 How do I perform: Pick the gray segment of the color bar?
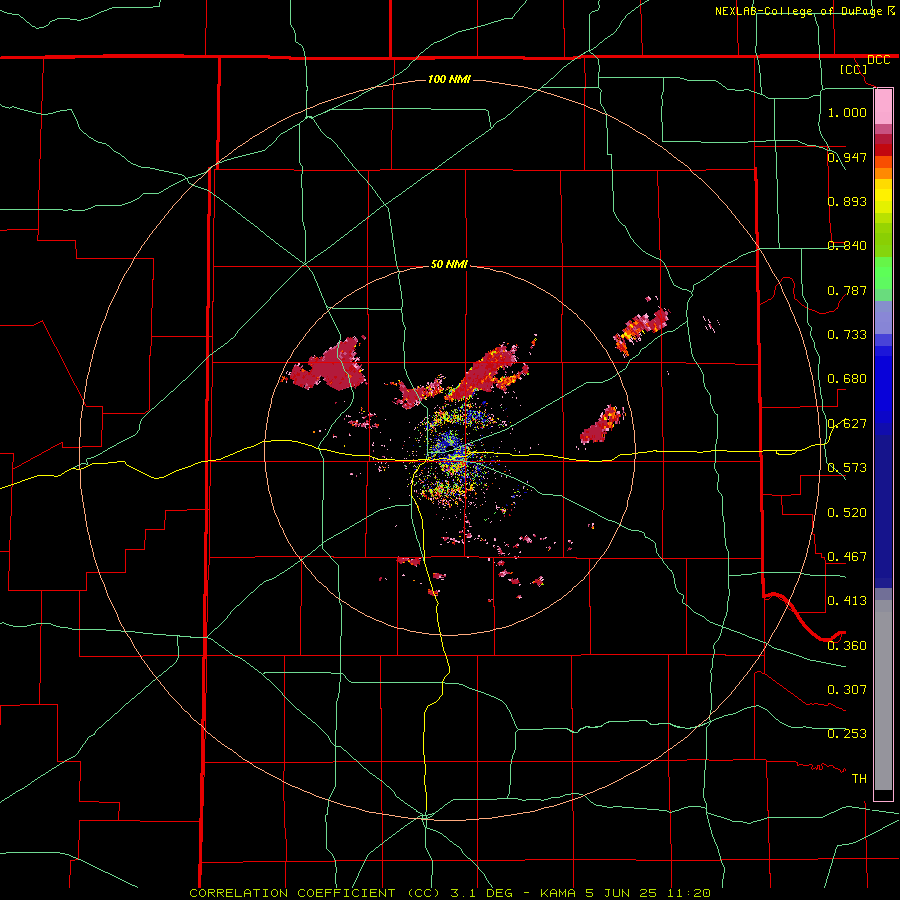[x=883, y=695]
